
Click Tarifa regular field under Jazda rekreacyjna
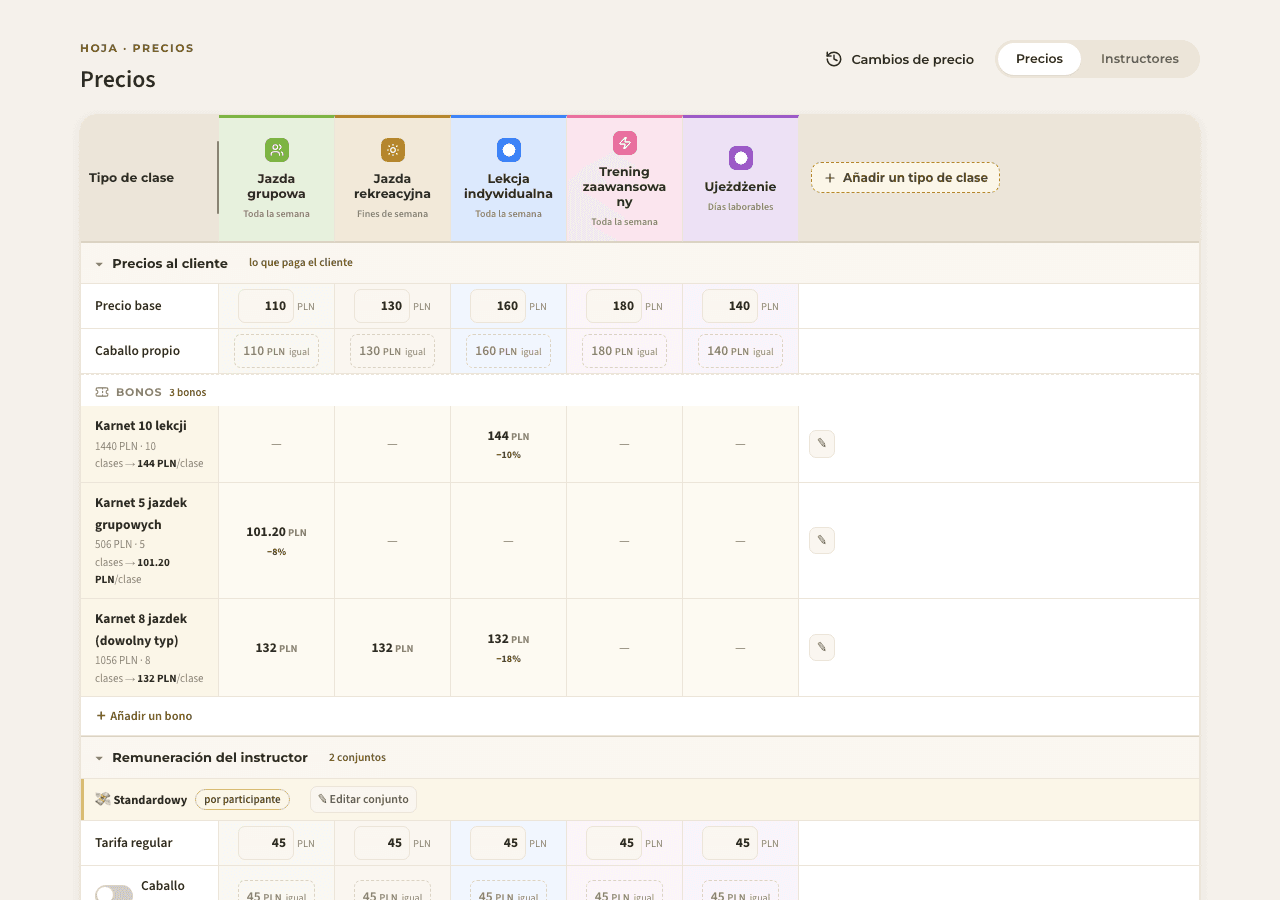click(x=382, y=843)
